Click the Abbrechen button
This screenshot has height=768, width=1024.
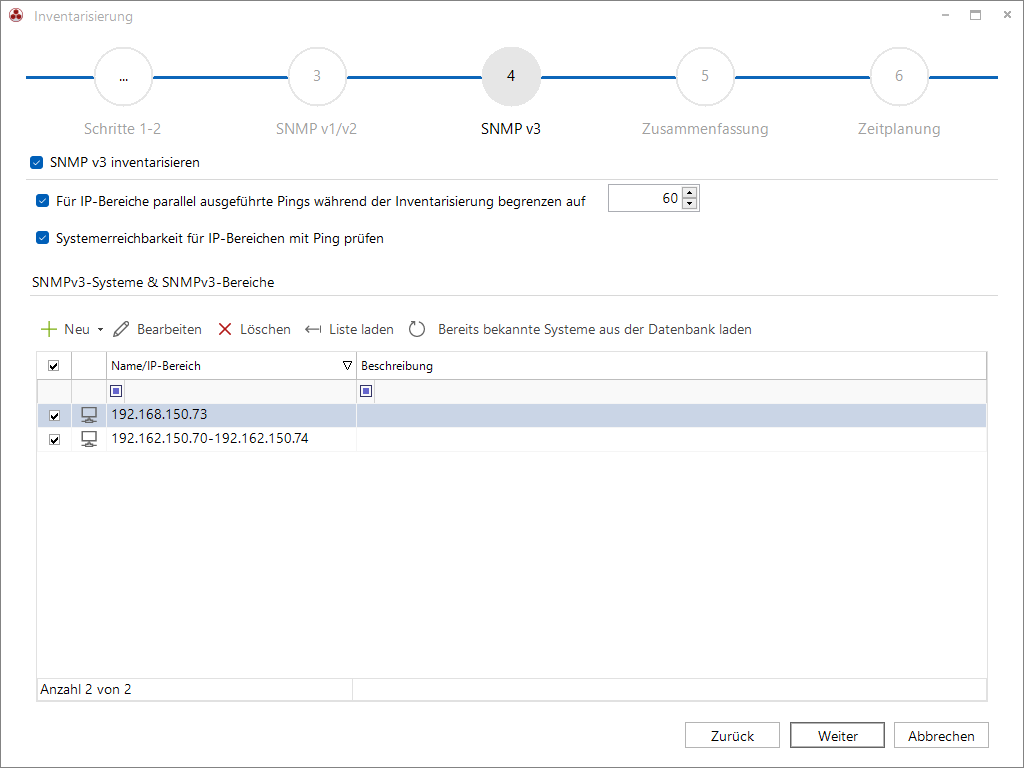(x=941, y=735)
